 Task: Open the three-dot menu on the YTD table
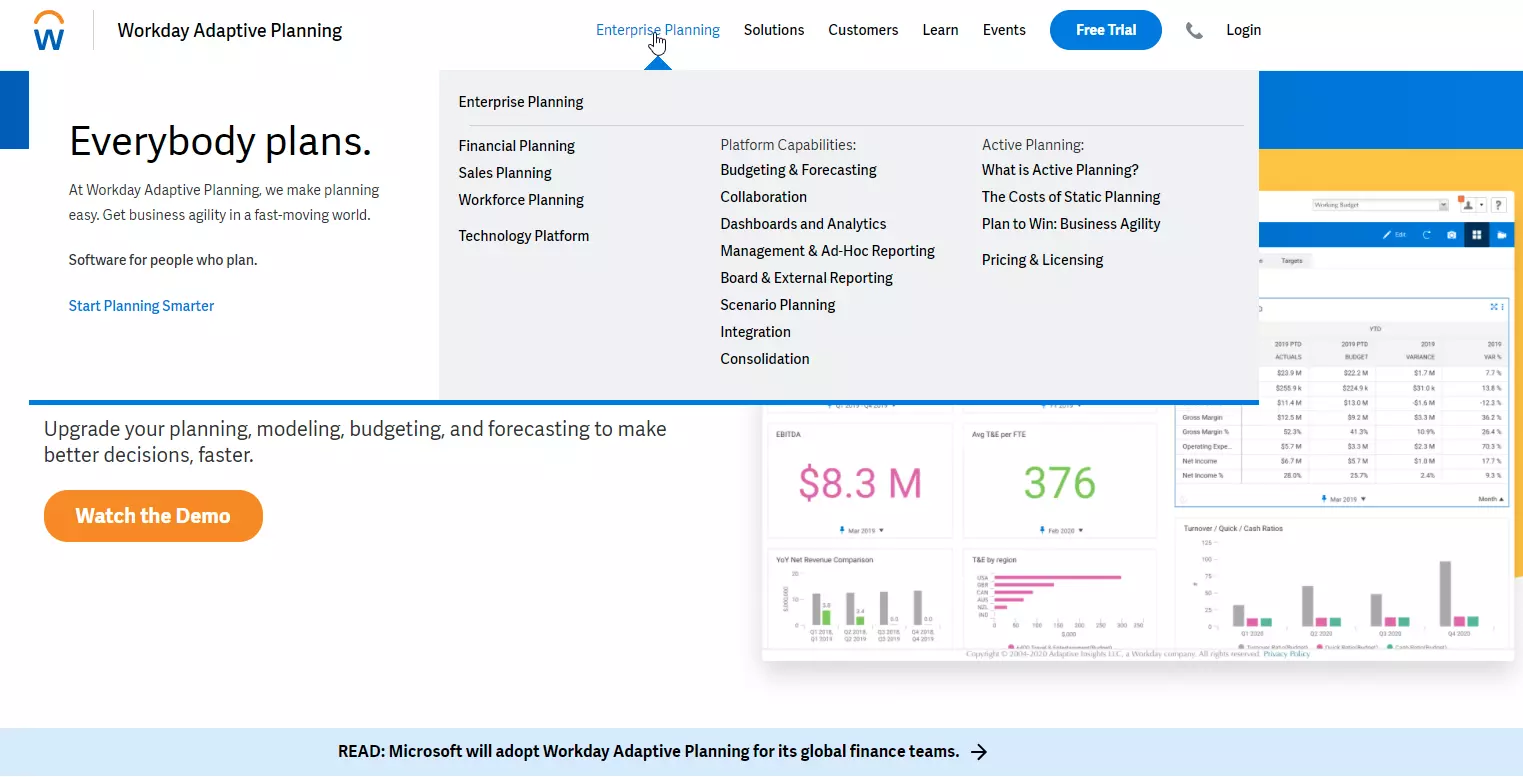click(x=1502, y=307)
